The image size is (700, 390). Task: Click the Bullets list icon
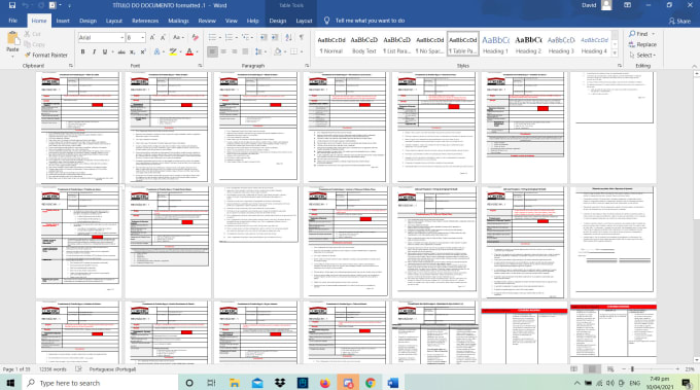pos(212,37)
